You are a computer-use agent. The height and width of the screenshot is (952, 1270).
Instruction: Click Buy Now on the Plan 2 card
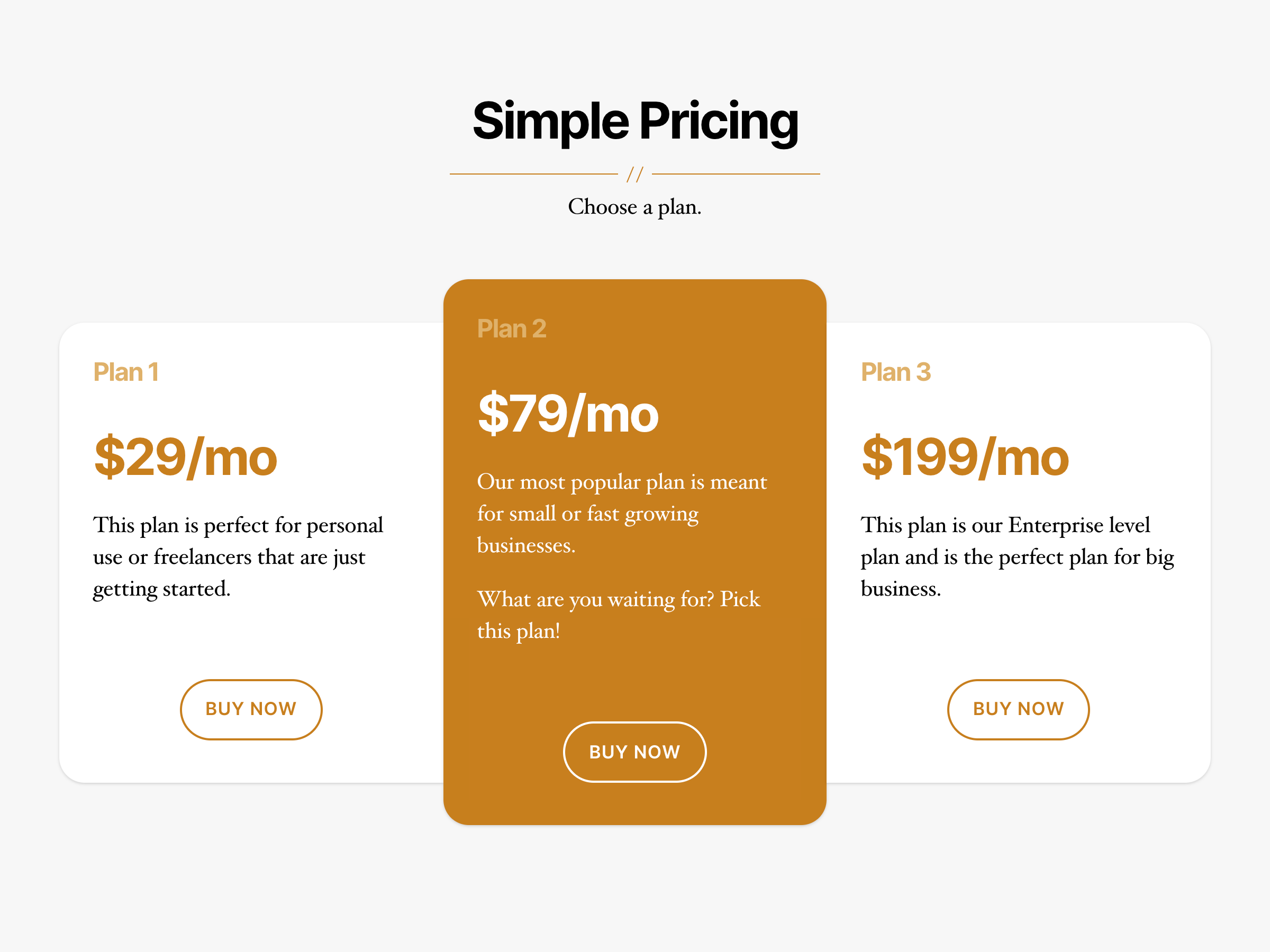[634, 752]
